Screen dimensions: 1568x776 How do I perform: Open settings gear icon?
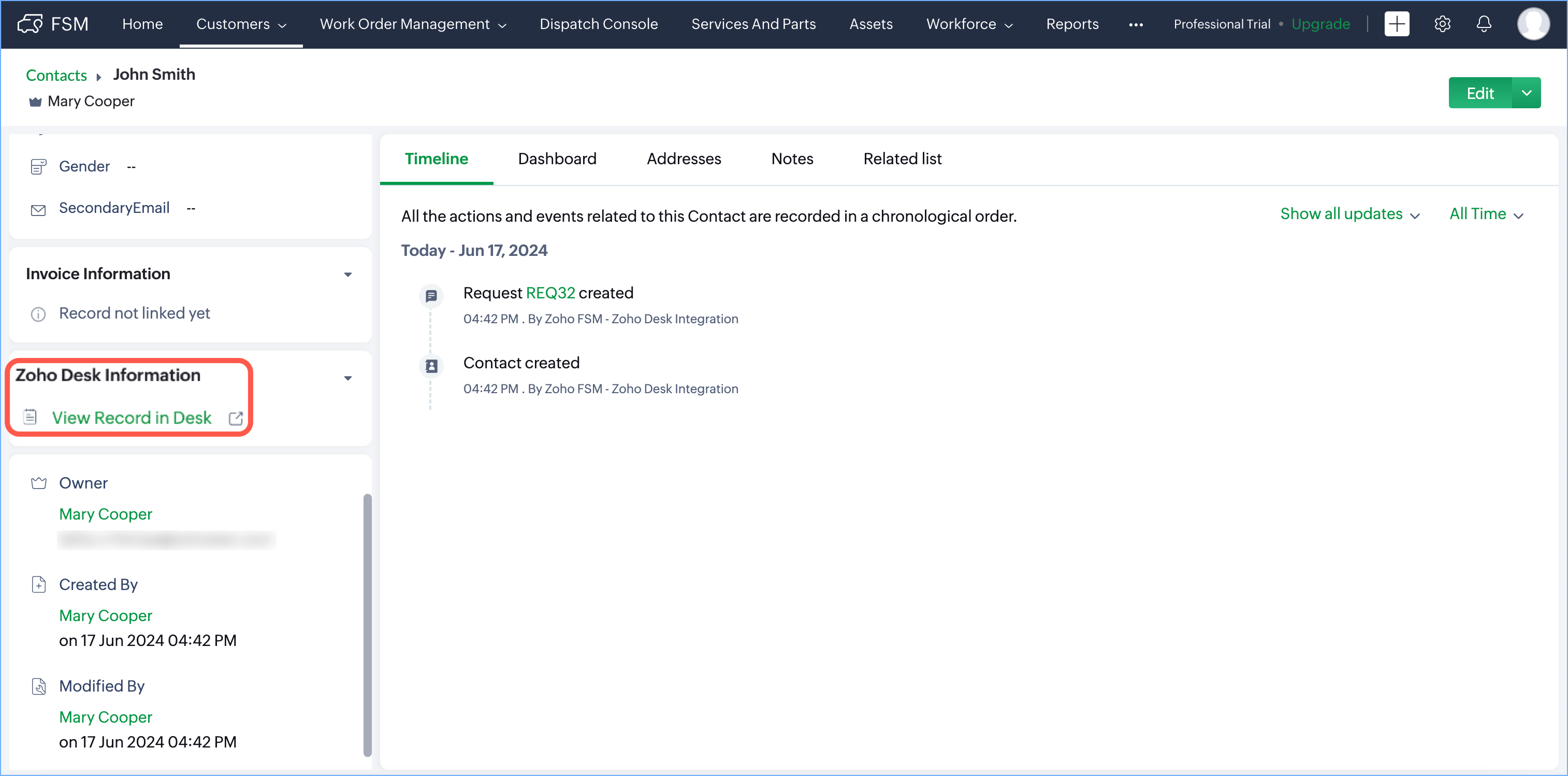click(1442, 24)
